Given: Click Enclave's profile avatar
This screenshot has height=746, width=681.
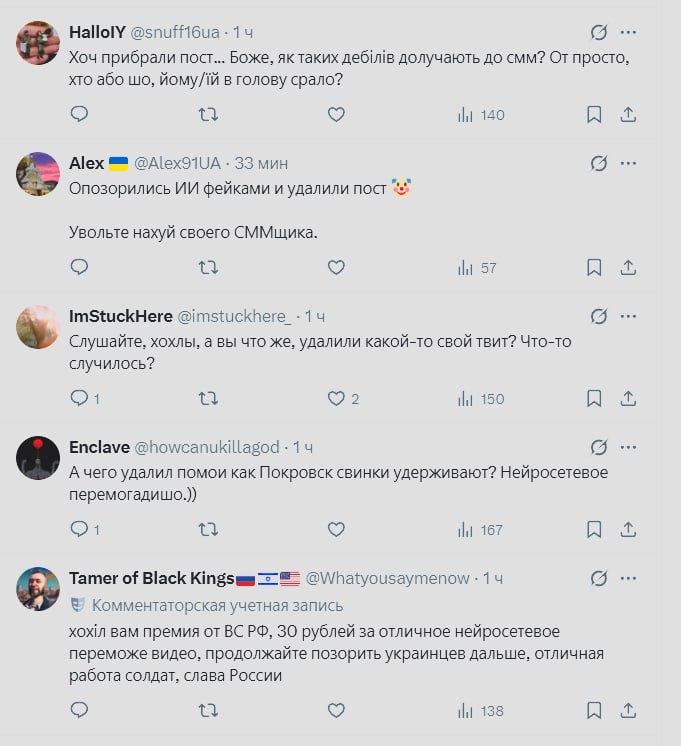Looking at the screenshot, I should coord(38,458).
